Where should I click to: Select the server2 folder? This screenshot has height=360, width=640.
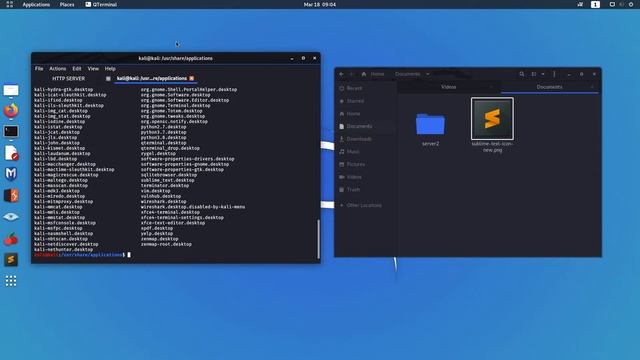(x=430, y=129)
